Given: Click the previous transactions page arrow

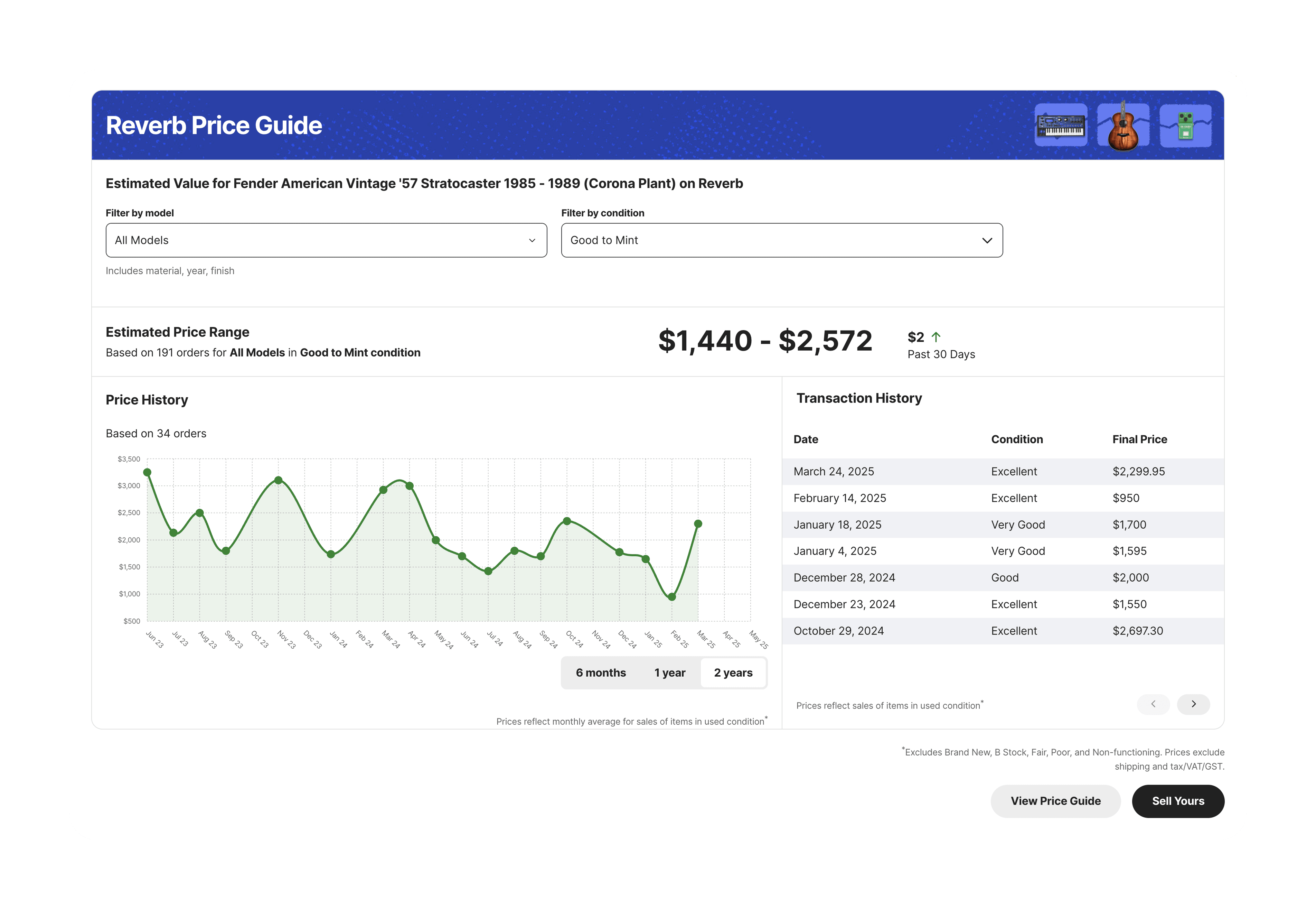Looking at the screenshot, I should click(x=1154, y=705).
